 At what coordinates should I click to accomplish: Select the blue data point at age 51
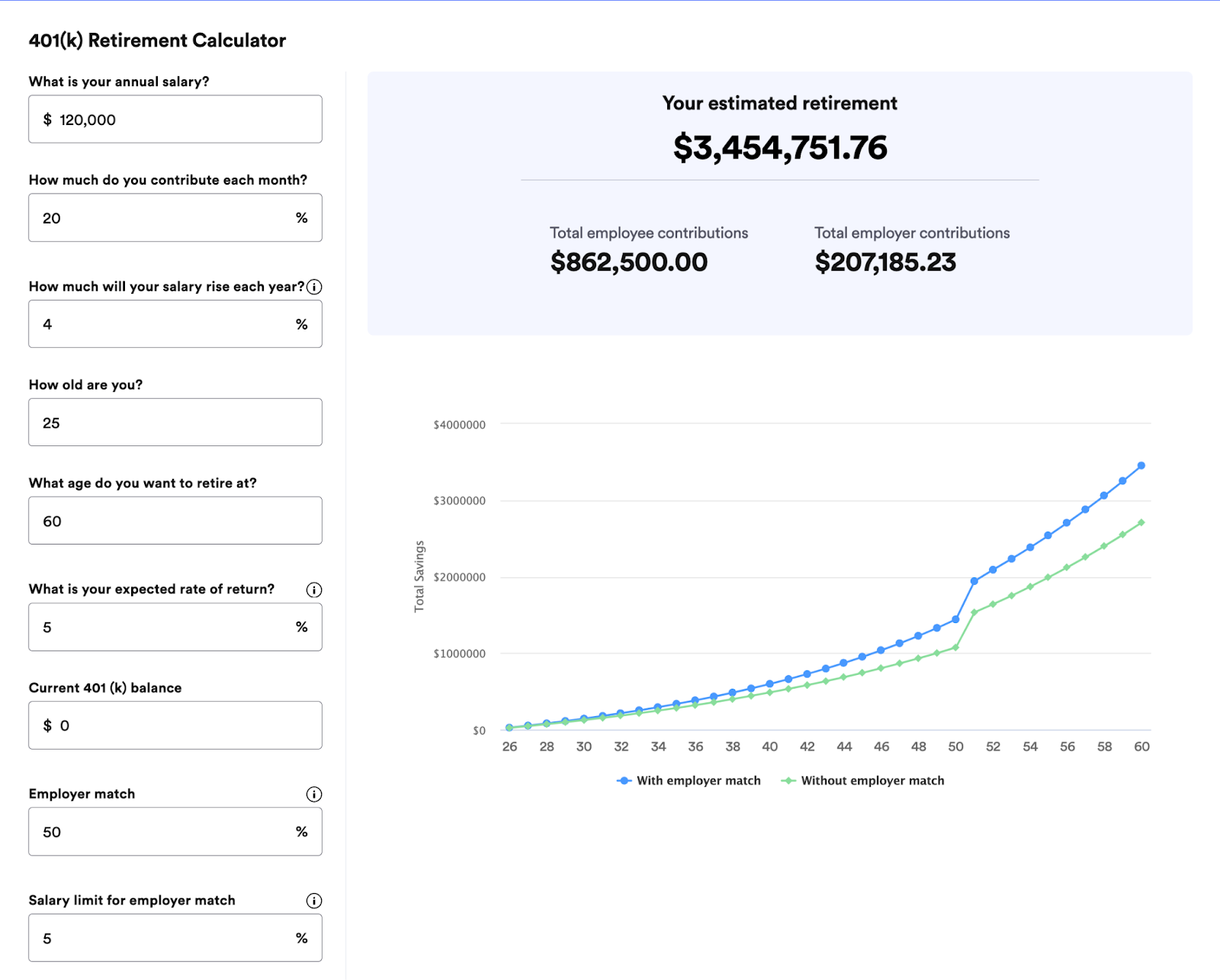(x=974, y=581)
